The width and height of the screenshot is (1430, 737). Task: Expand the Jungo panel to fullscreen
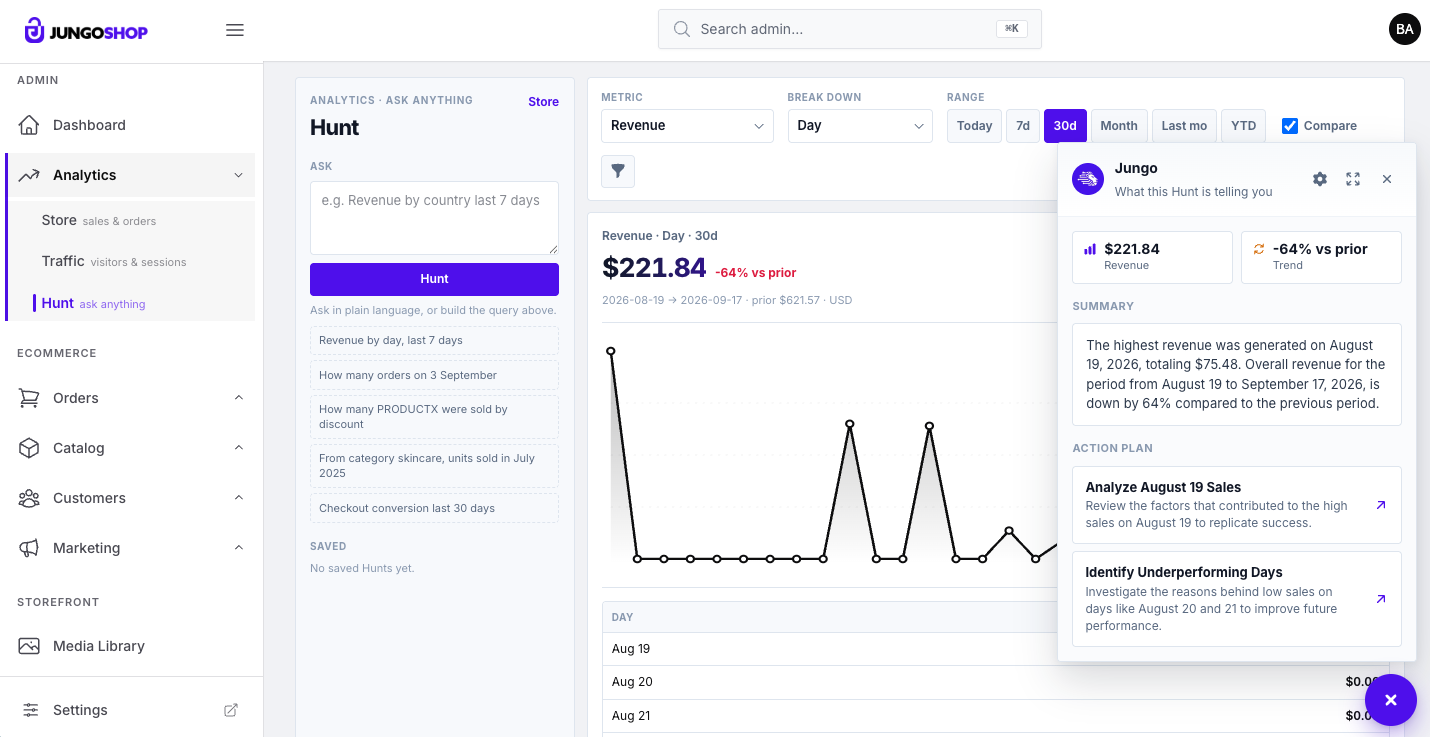click(x=1353, y=179)
